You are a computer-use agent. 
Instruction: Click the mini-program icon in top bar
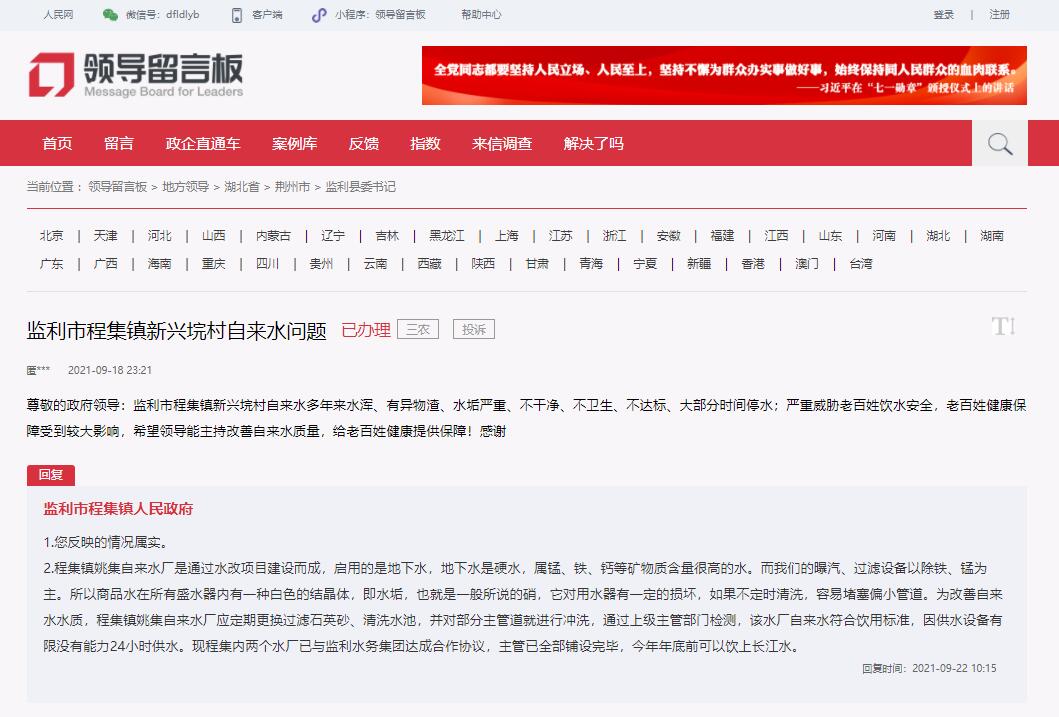pos(319,15)
